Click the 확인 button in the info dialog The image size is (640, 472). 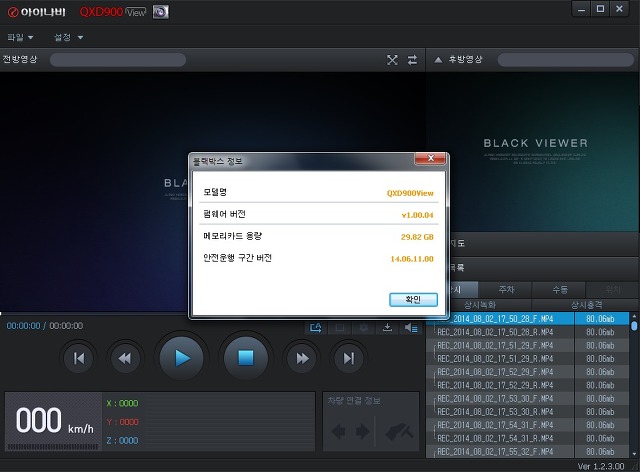(x=413, y=300)
